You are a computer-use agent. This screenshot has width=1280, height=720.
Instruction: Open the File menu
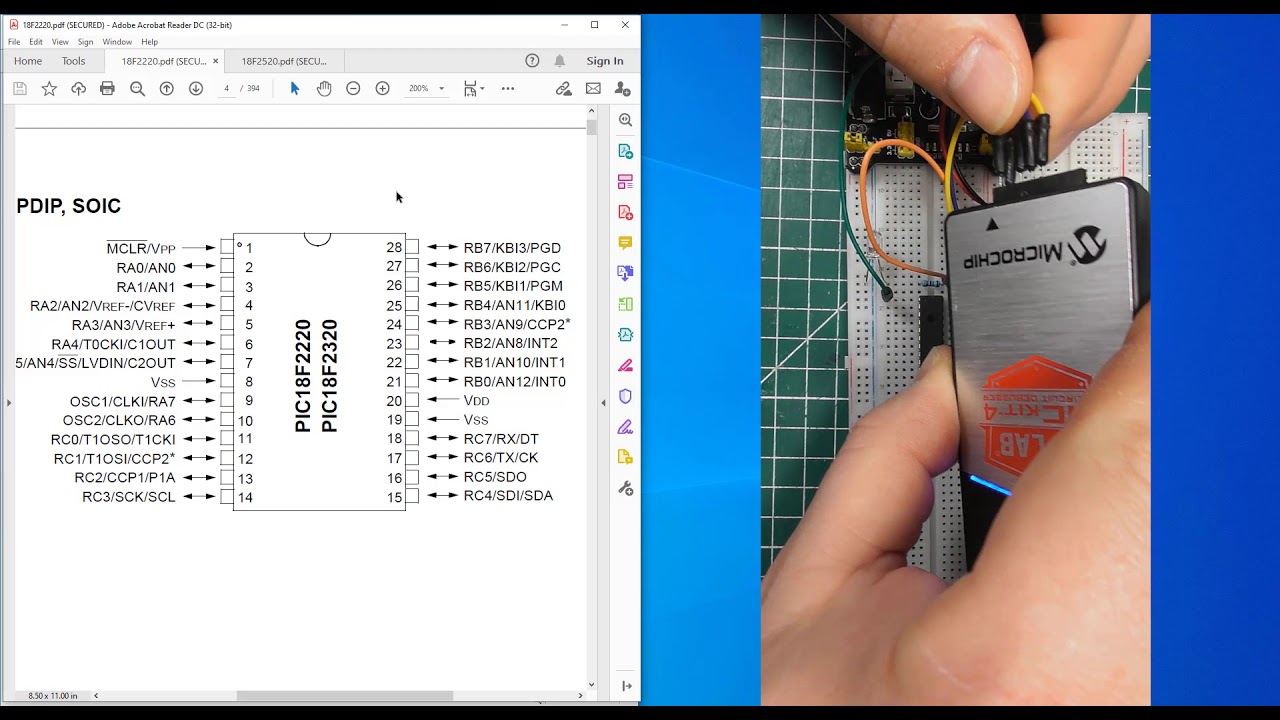pos(14,42)
